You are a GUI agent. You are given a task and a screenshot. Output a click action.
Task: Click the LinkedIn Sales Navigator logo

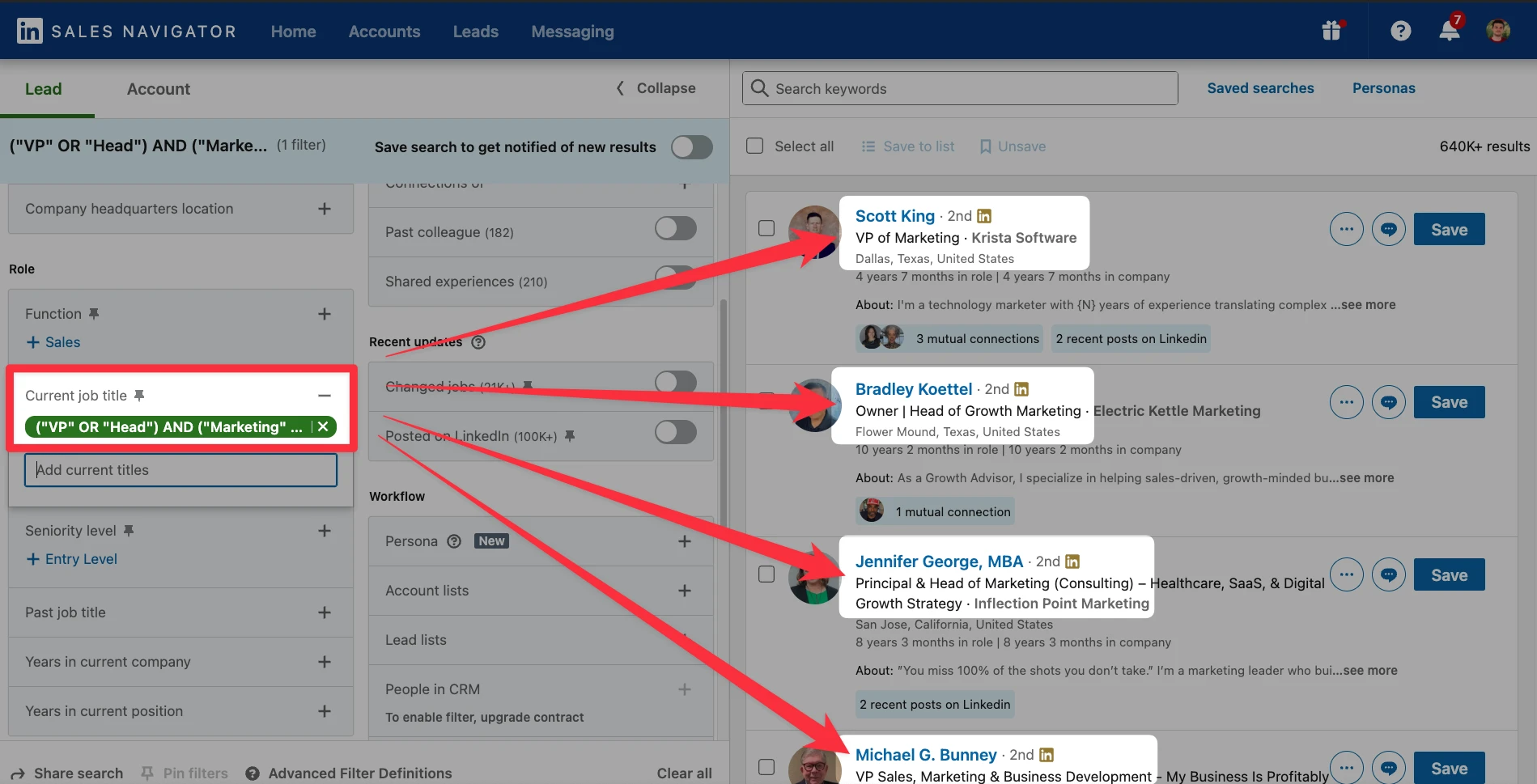(x=126, y=32)
